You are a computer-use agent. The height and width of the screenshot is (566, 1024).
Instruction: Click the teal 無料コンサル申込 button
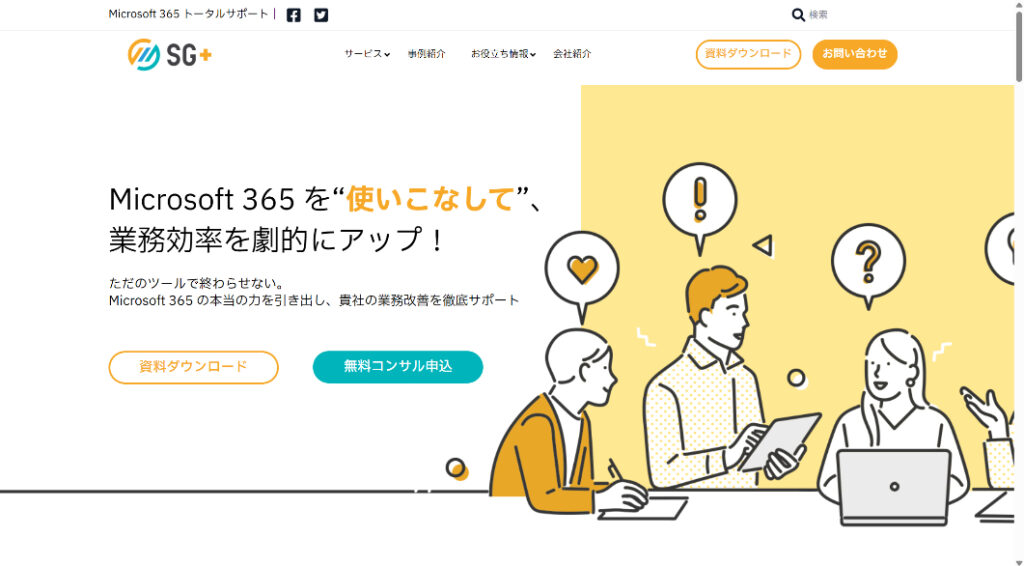click(x=398, y=367)
